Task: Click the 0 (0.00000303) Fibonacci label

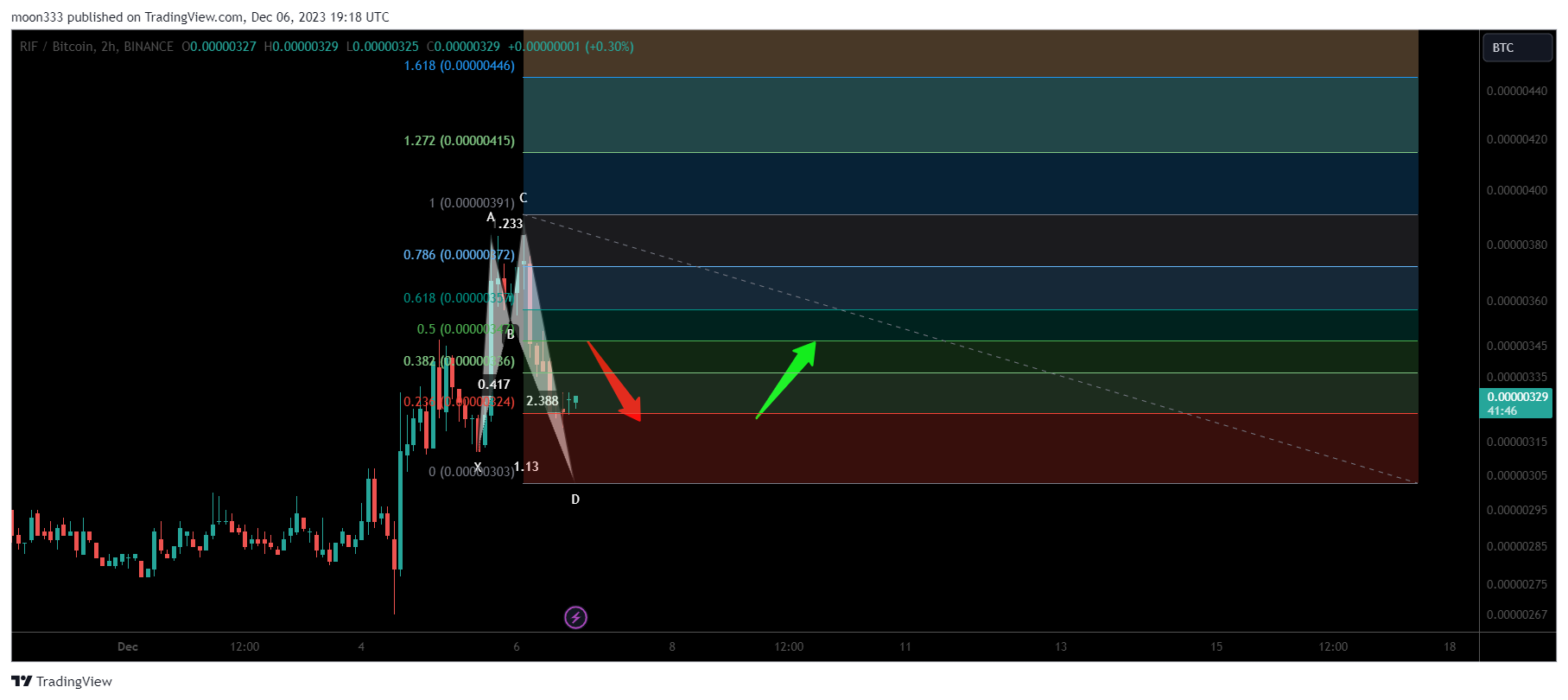Action: [472, 472]
